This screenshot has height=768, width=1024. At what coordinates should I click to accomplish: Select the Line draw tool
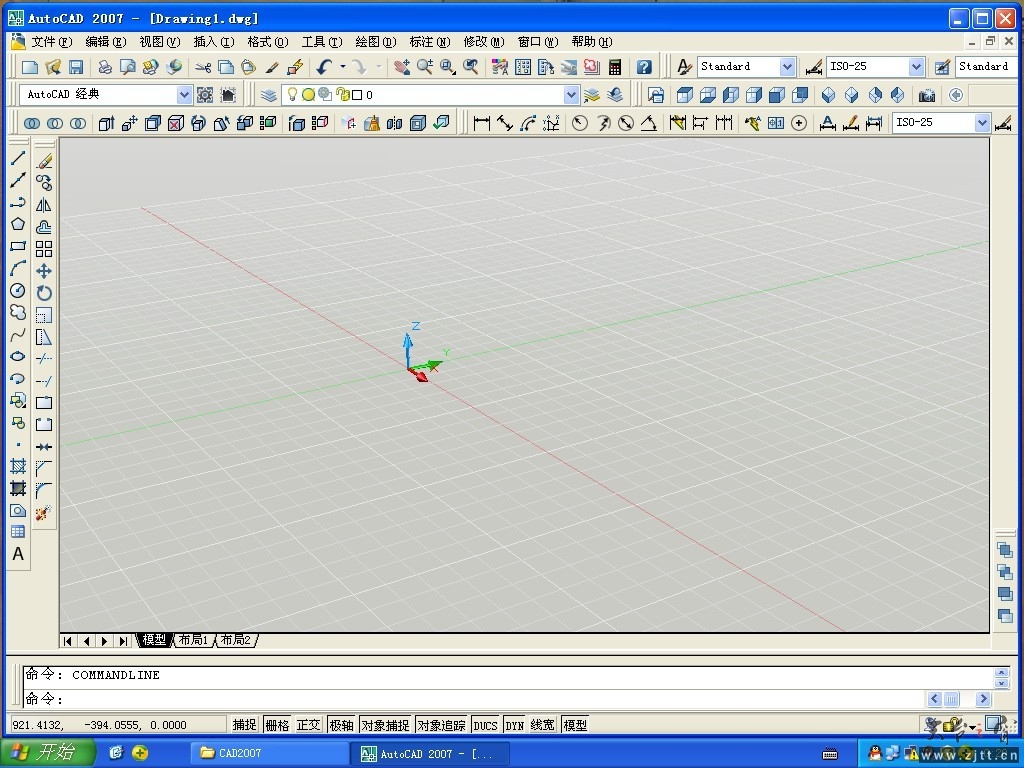pyautogui.click(x=18, y=158)
